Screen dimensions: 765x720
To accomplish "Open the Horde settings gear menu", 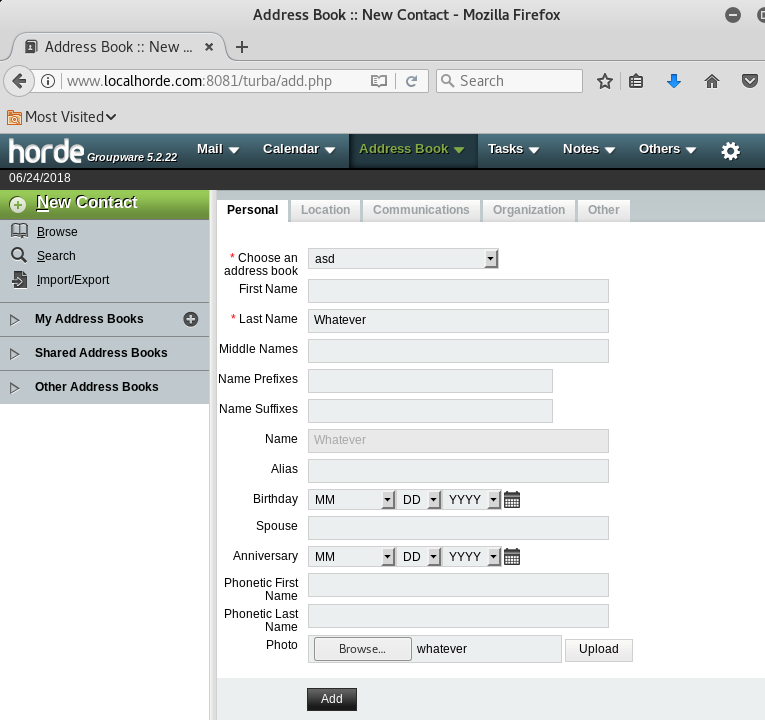I will point(730,151).
